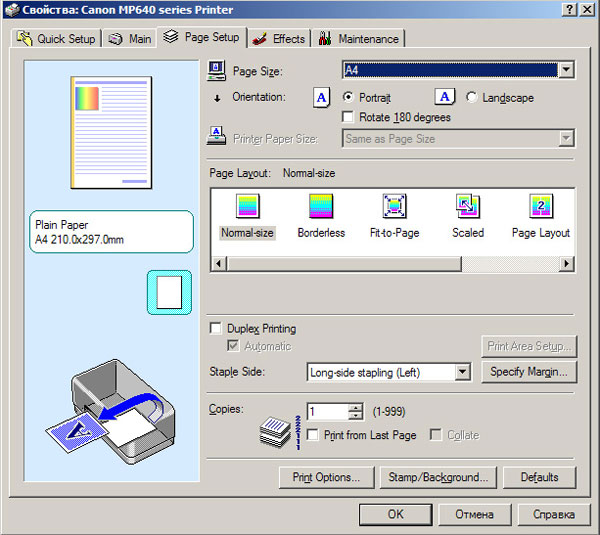Open the Maintenance tab
Viewport: 600px width, 535px height.
359,39
